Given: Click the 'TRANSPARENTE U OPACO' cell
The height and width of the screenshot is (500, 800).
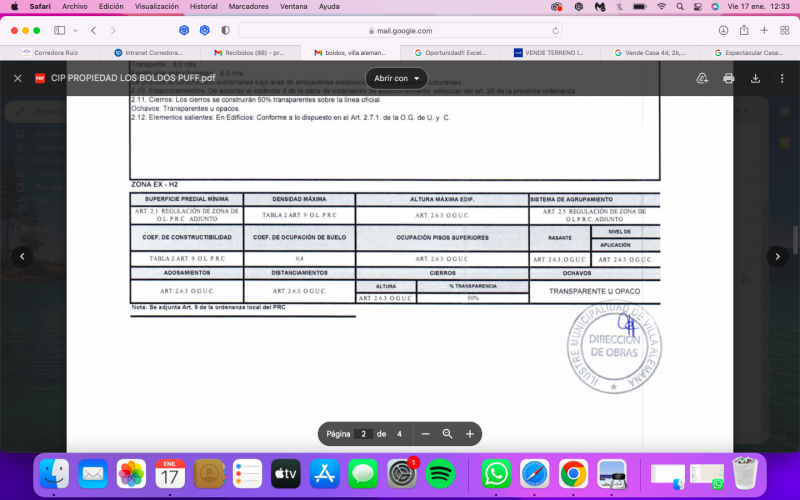Looking at the screenshot, I should pyautogui.click(x=594, y=291).
